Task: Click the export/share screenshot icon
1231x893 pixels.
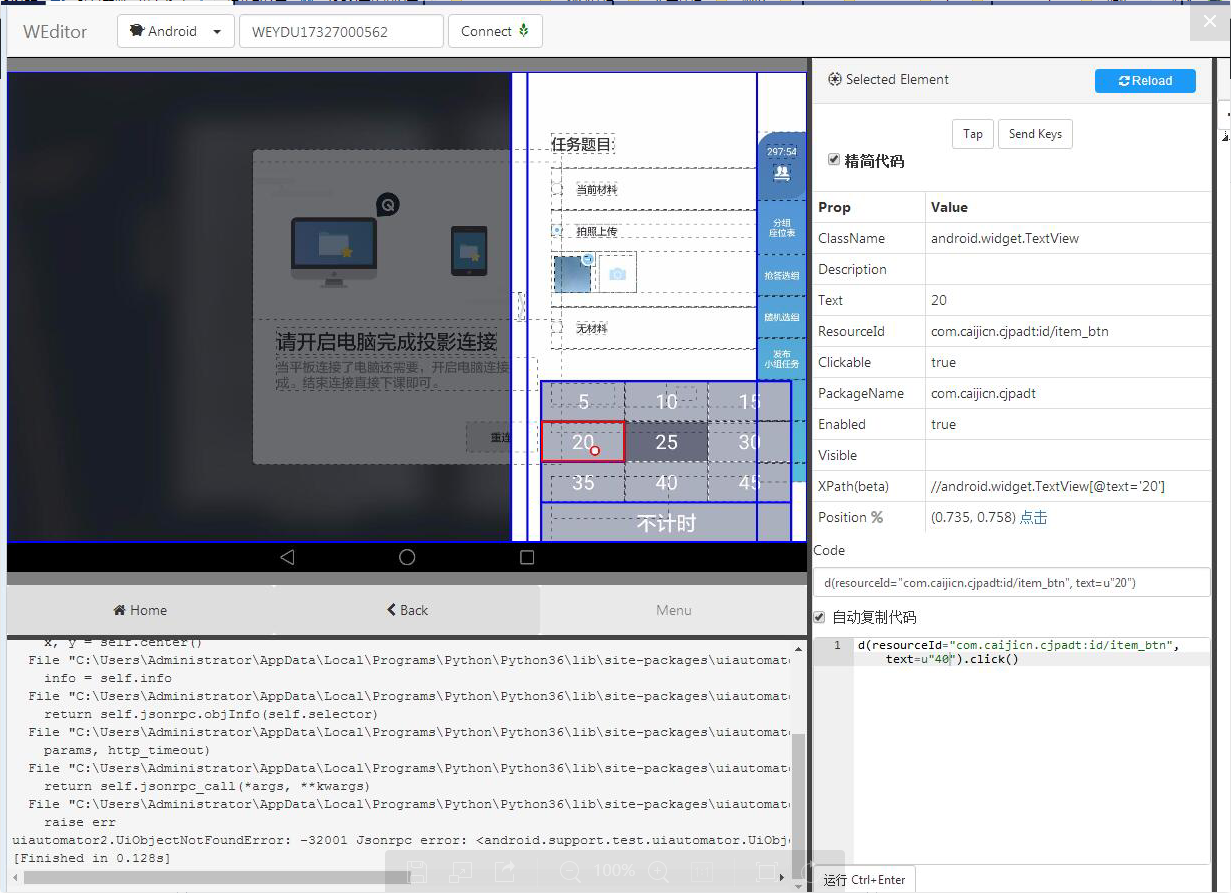Action: click(505, 871)
